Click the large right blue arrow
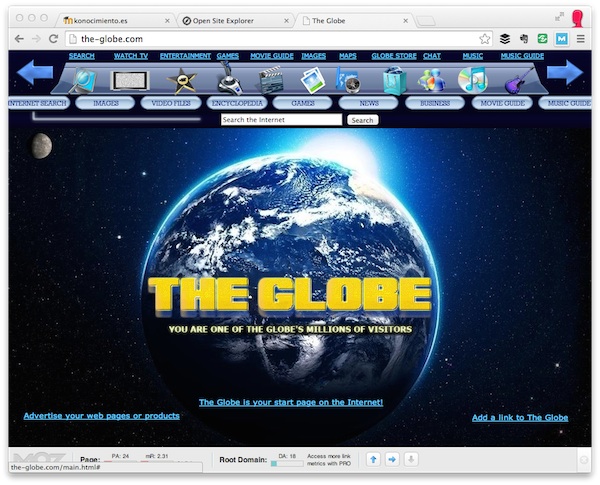The width and height of the screenshot is (600, 485). [x=564, y=73]
